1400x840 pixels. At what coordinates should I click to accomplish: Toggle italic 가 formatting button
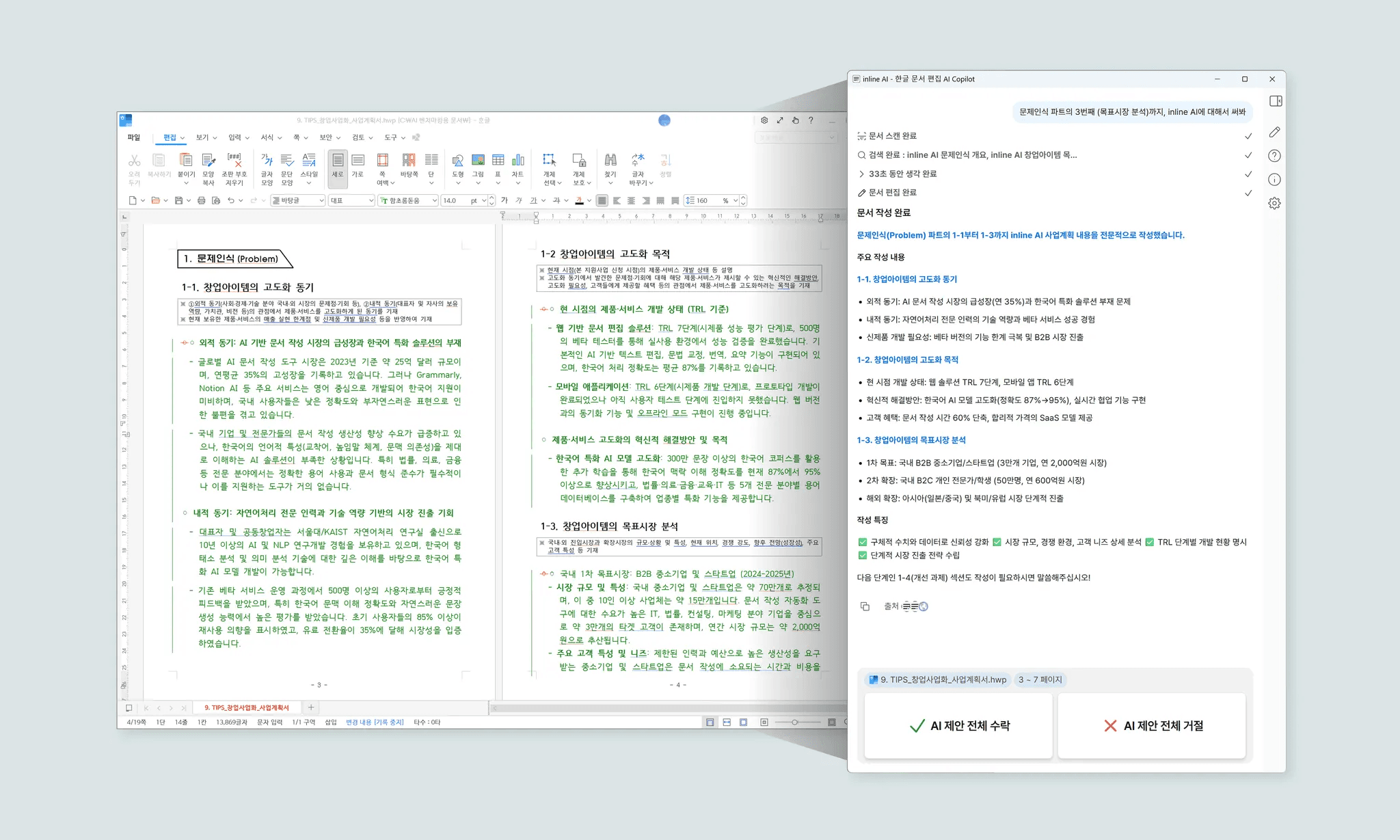pos(519,200)
